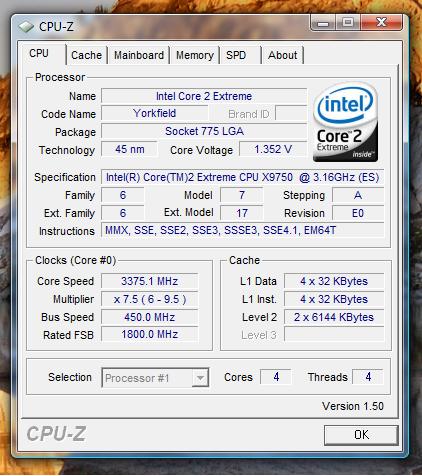
Task: Click the Core Speed value '3375.1 MHz'
Action: tap(149, 281)
